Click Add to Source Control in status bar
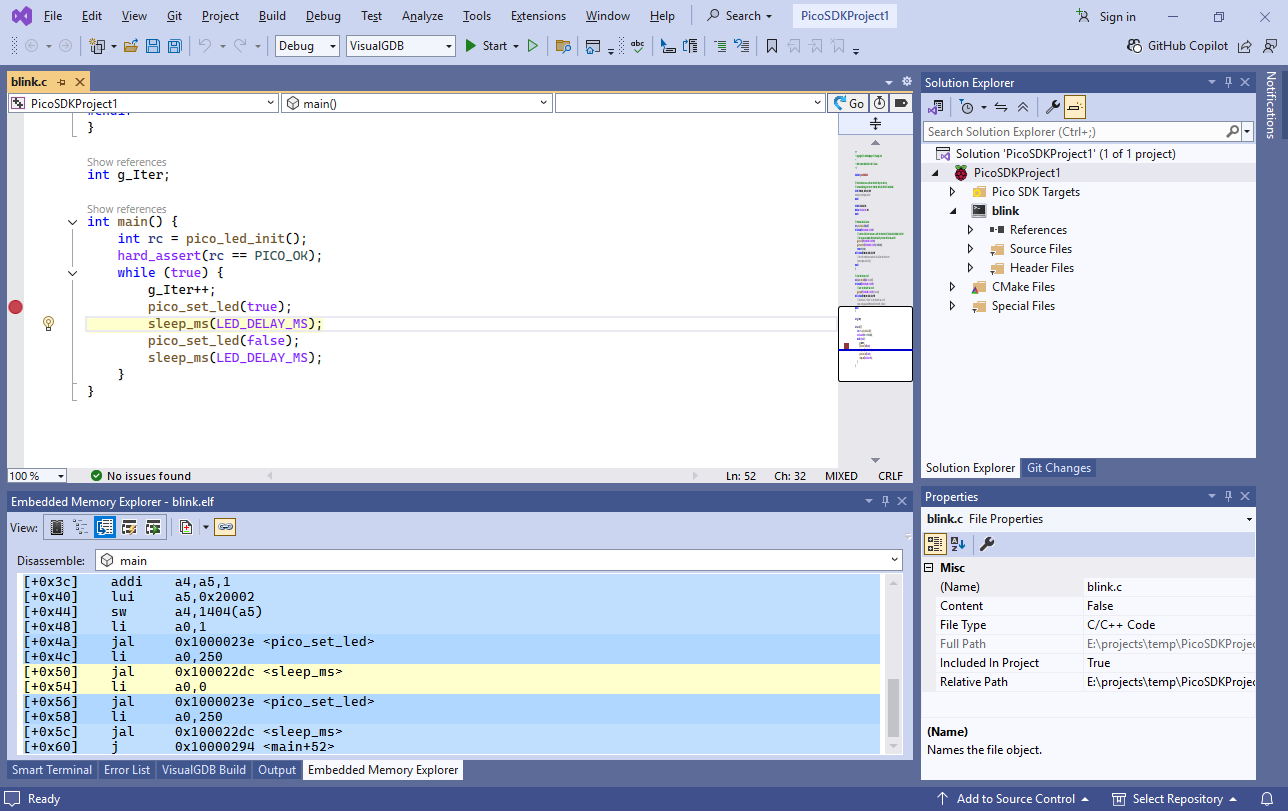1288x812 pixels. point(1014,799)
